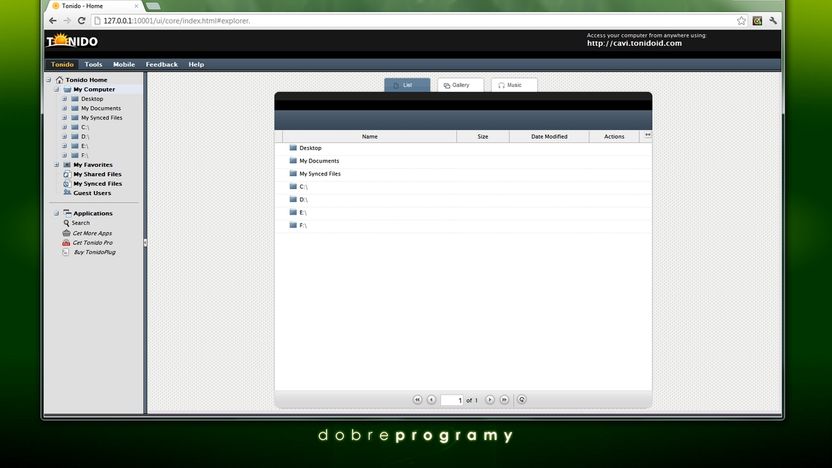Viewport: 832px width, 468px height.
Task: Click the My Shared Files icon in sidebar
Action: tap(66, 174)
